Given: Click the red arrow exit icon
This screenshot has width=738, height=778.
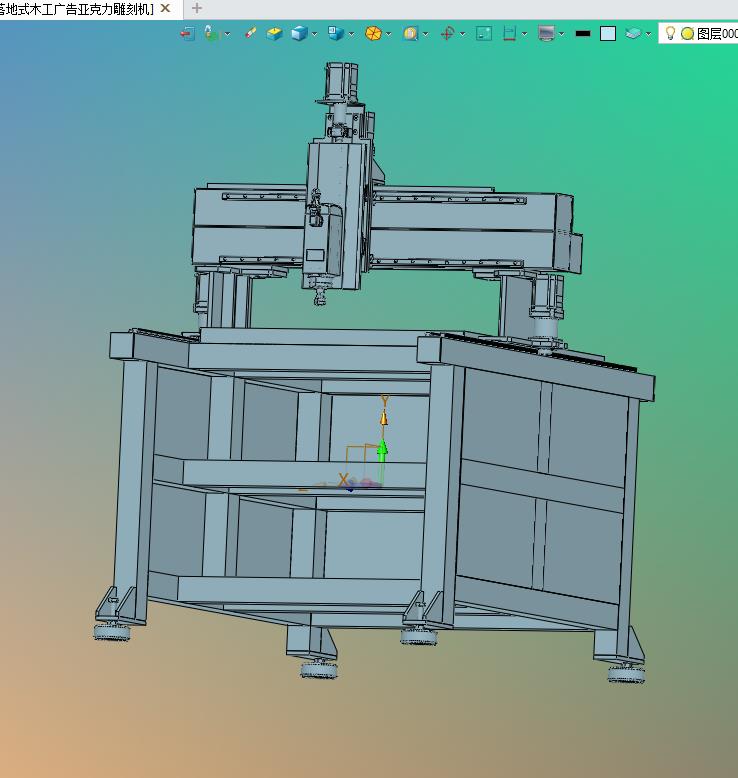Looking at the screenshot, I should coord(187,34).
